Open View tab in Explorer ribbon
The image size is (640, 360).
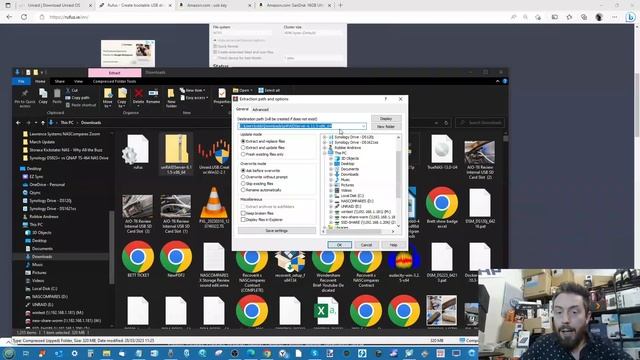pyautogui.click(x=78, y=81)
